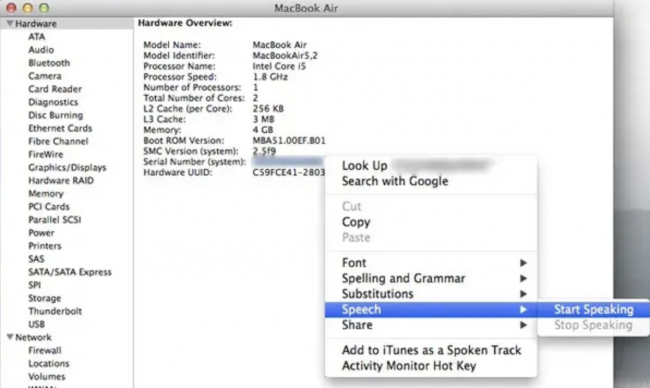The image size is (650, 388).
Task: Select SATA/SATA Express in the sidebar
Action: point(70,272)
